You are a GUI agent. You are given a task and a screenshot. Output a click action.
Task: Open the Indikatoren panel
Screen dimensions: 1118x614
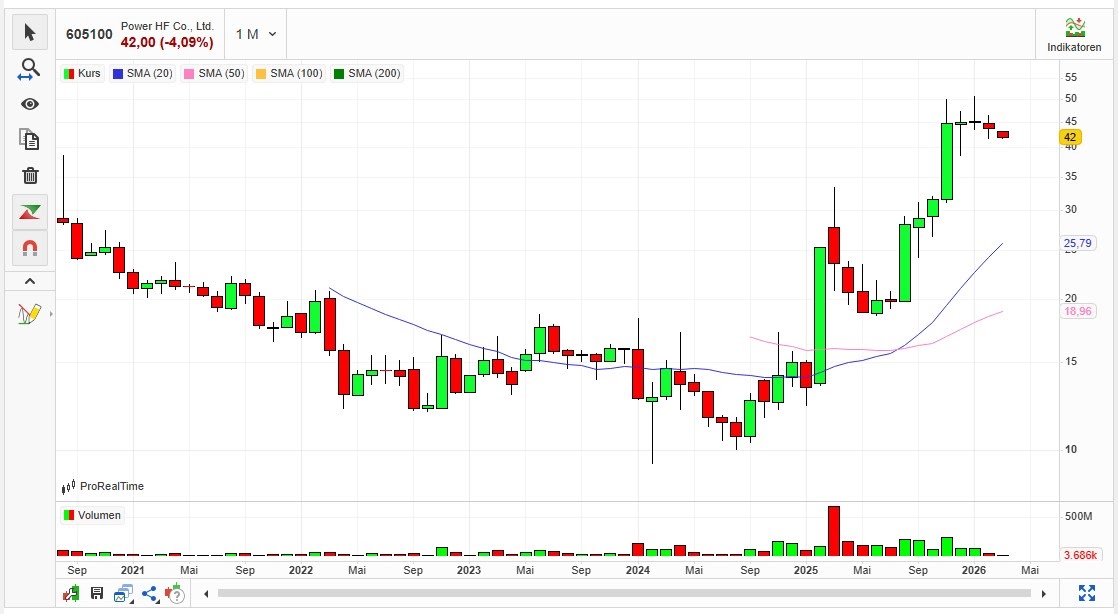1074,35
